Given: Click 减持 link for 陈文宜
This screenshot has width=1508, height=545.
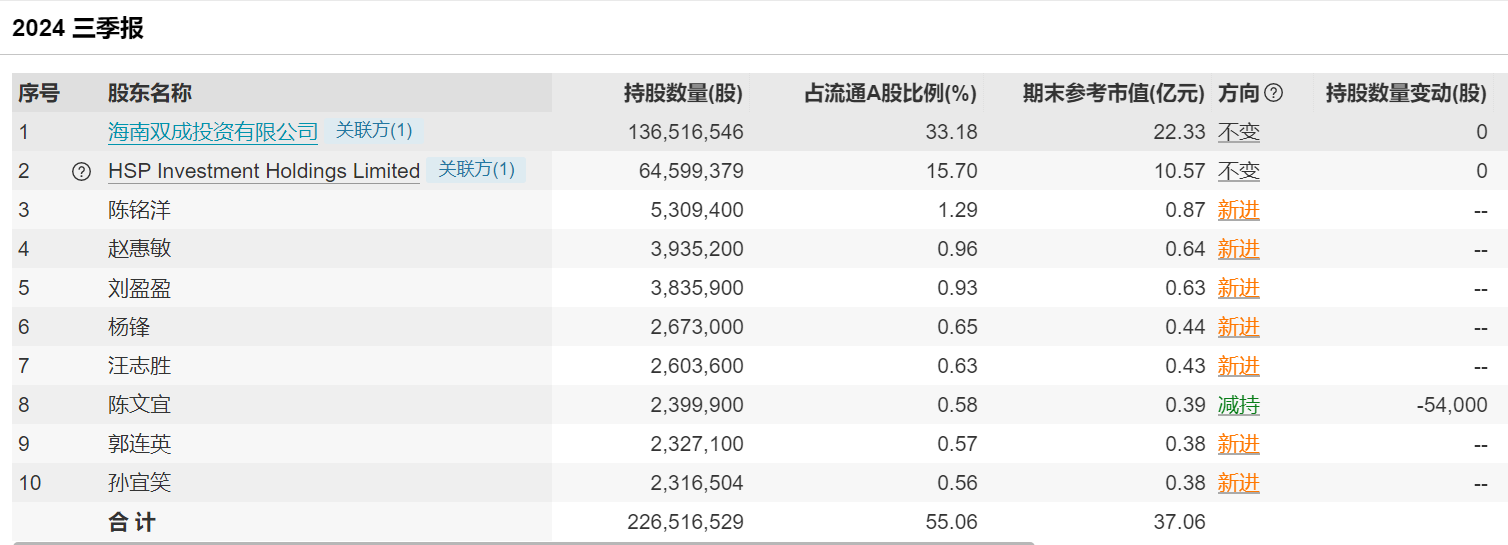Looking at the screenshot, I should 1238,405.
